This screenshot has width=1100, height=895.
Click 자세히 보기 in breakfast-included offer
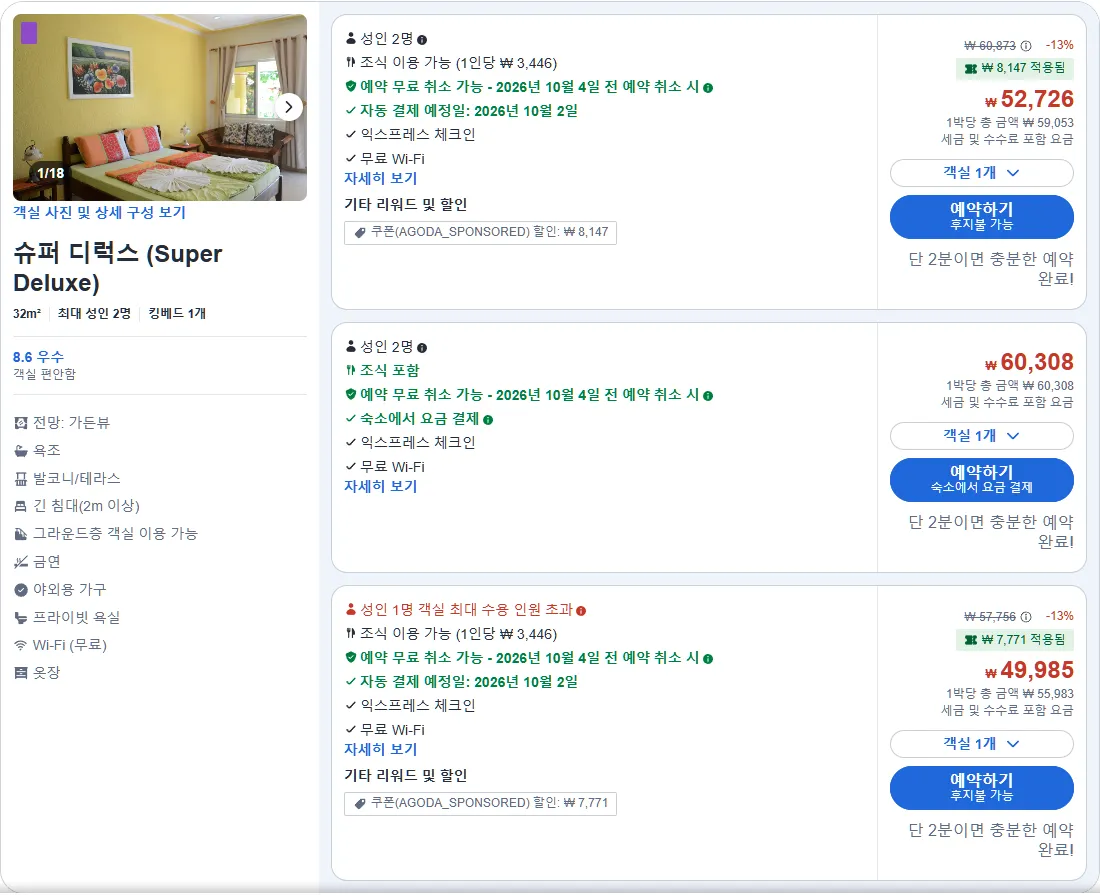pyautogui.click(x=381, y=486)
